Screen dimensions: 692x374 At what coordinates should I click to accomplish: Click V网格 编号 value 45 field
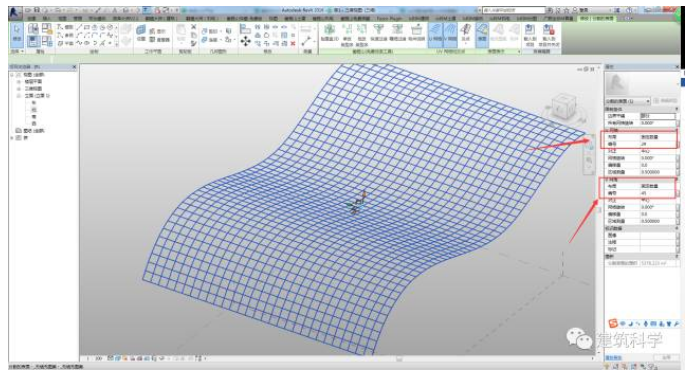(658, 193)
